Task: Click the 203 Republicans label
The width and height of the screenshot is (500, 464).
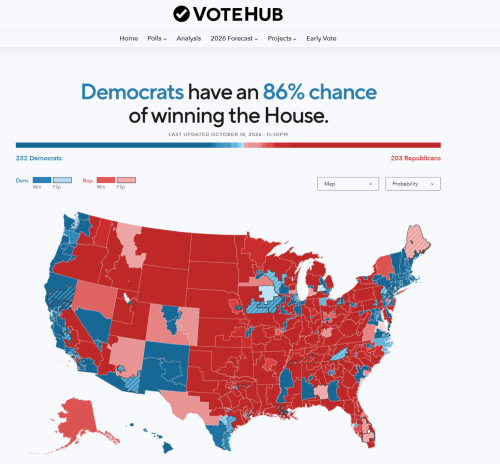Action: [x=416, y=158]
